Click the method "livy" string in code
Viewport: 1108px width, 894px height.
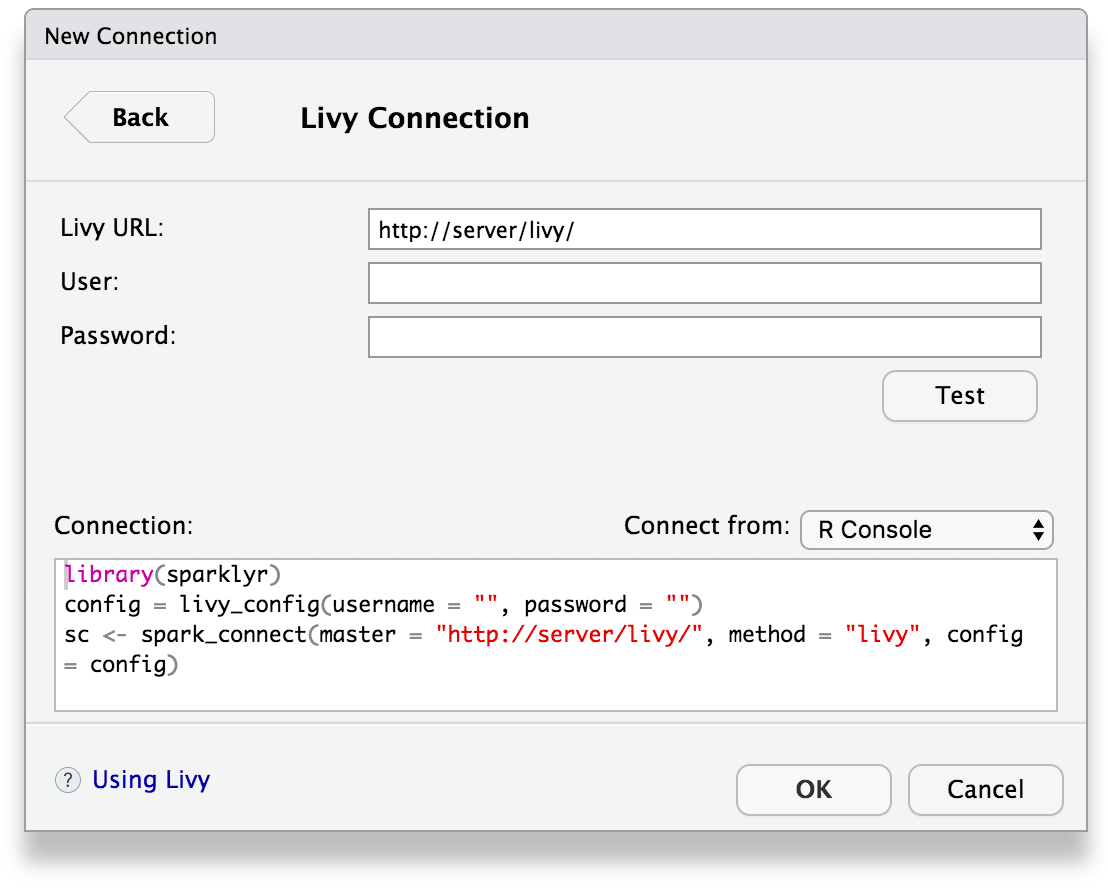point(882,635)
